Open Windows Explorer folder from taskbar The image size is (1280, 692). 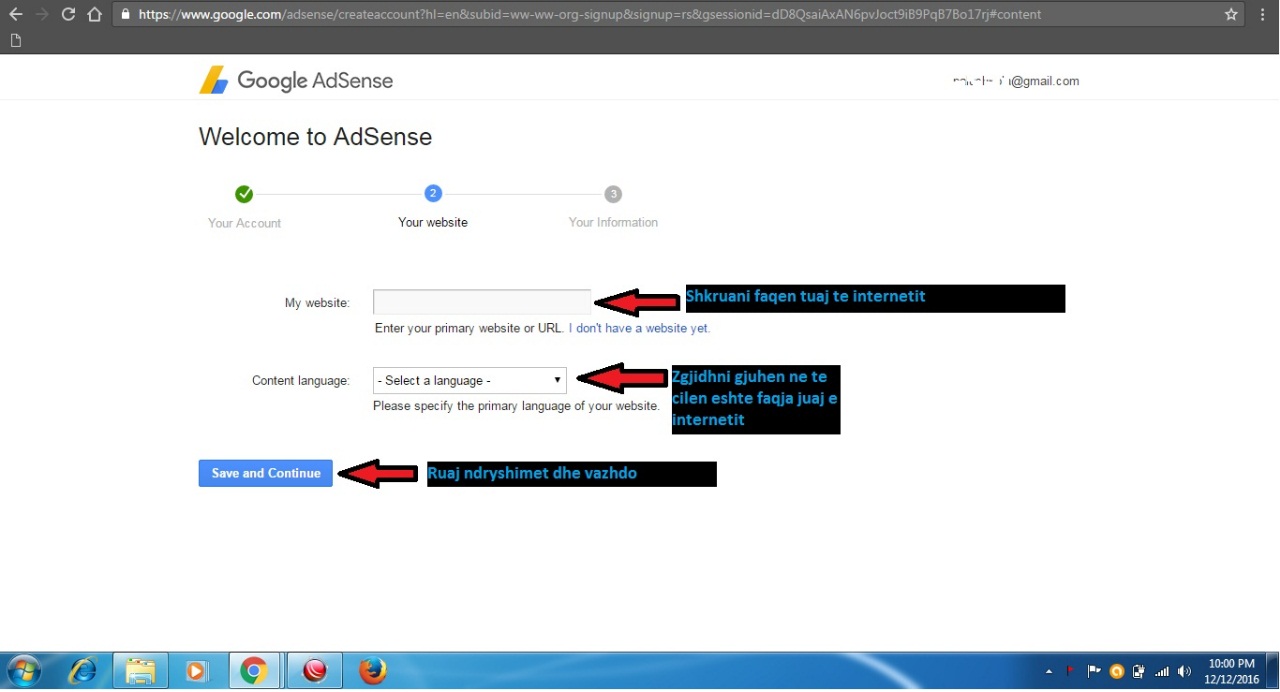141,671
